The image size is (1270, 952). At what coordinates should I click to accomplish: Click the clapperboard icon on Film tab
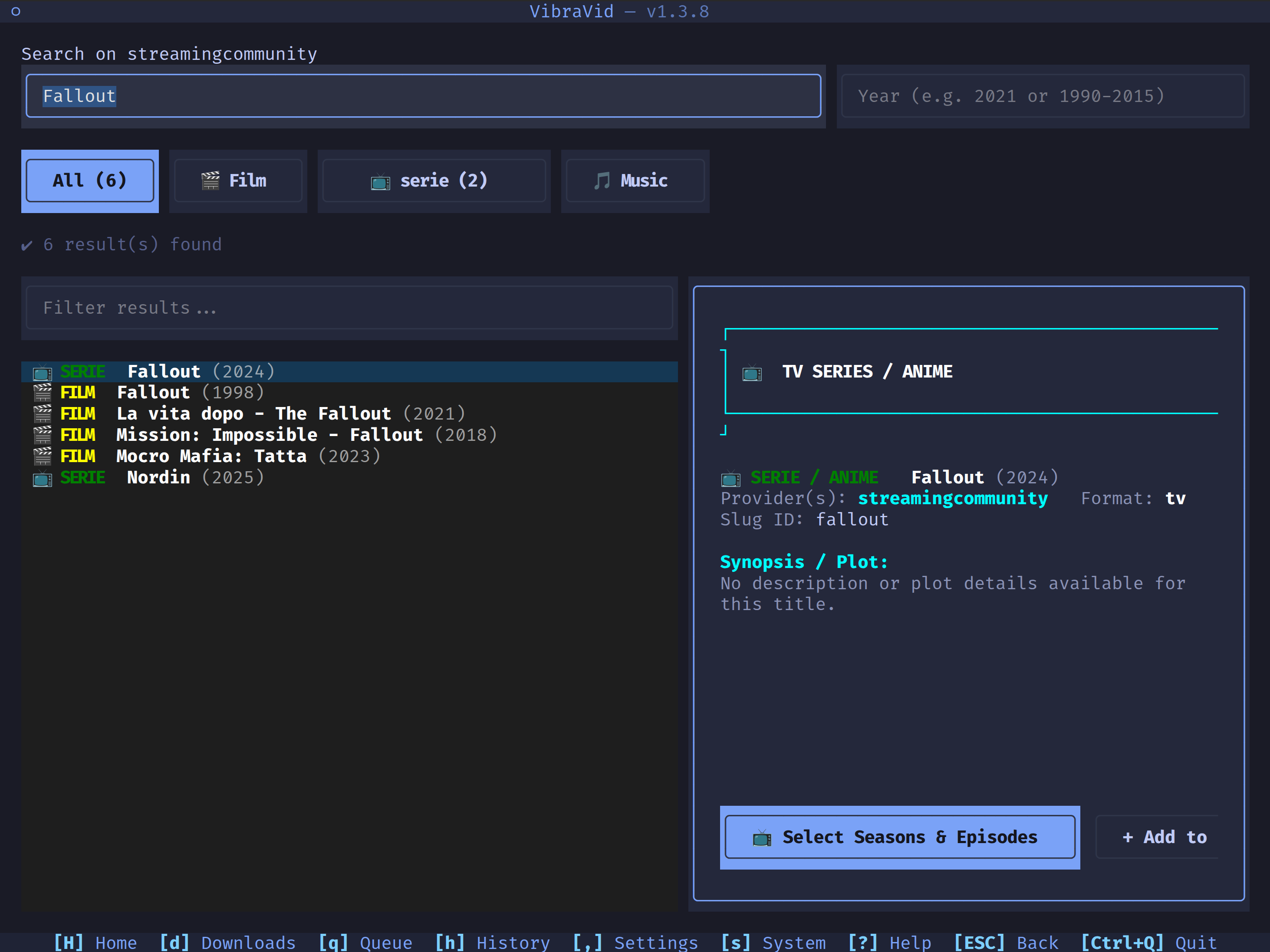pos(210,181)
